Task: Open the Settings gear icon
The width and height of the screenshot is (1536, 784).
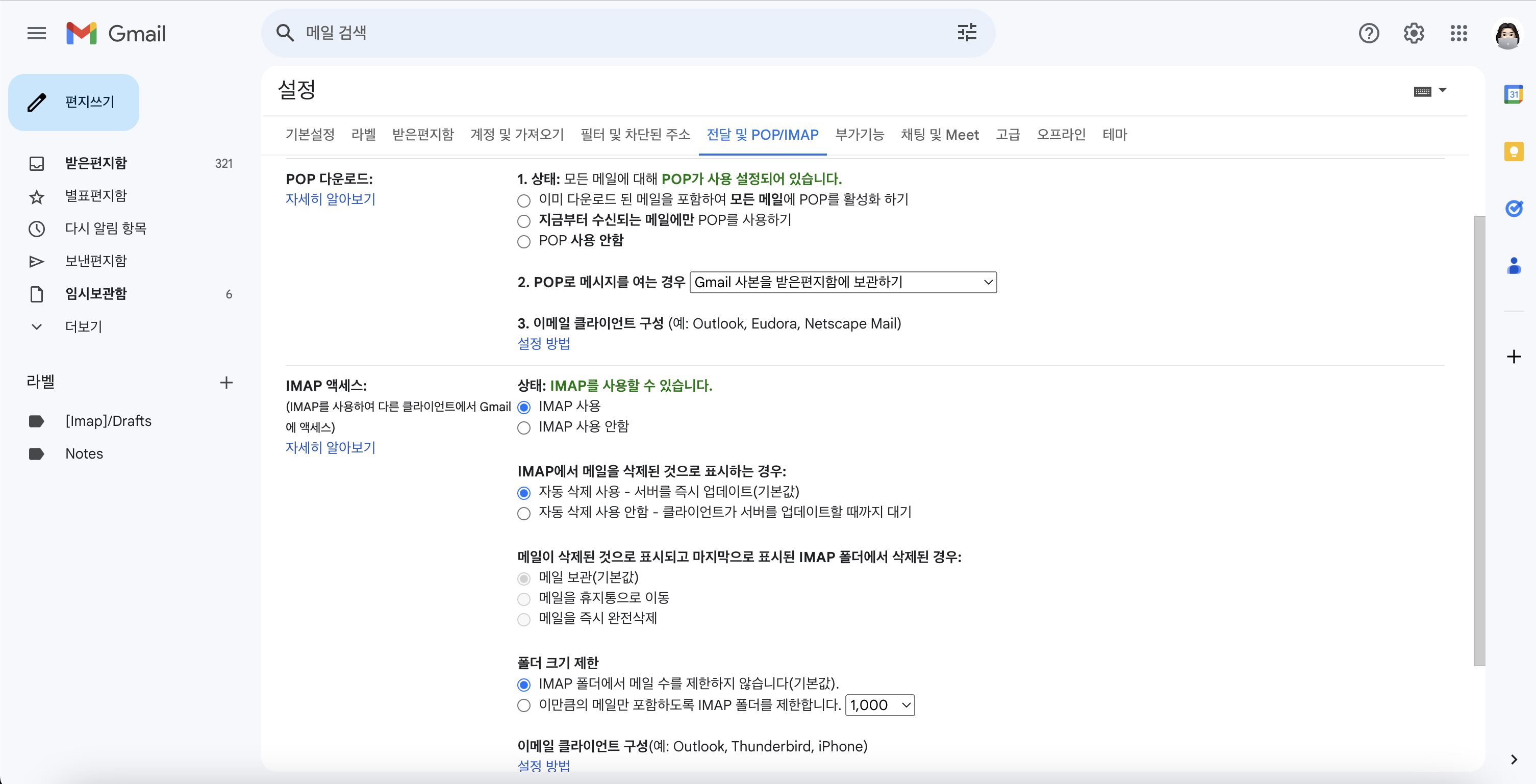Action: pyautogui.click(x=1413, y=33)
